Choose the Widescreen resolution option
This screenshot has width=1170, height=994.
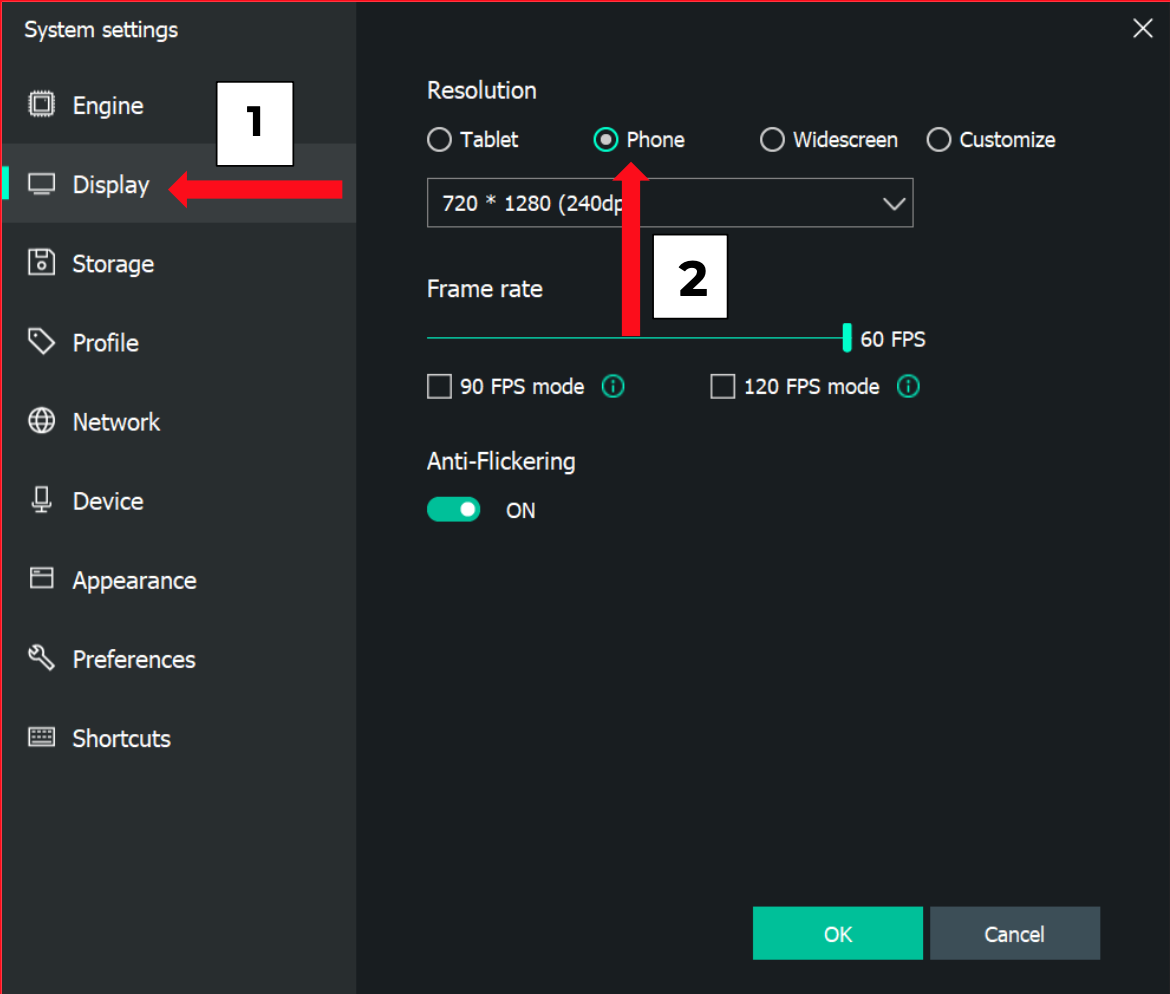coord(772,140)
